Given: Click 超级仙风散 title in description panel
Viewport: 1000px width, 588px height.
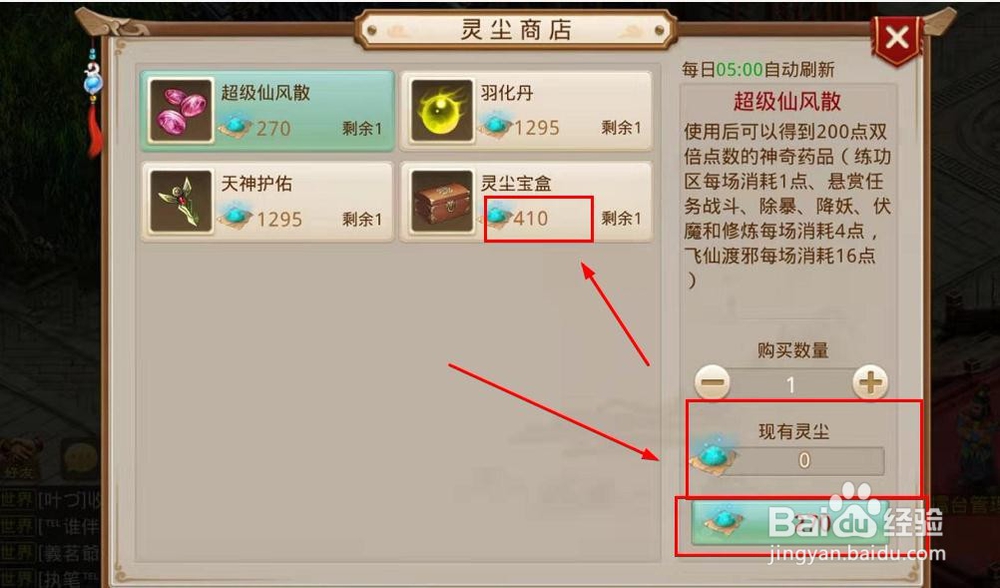Looking at the screenshot, I should click(787, 101).
